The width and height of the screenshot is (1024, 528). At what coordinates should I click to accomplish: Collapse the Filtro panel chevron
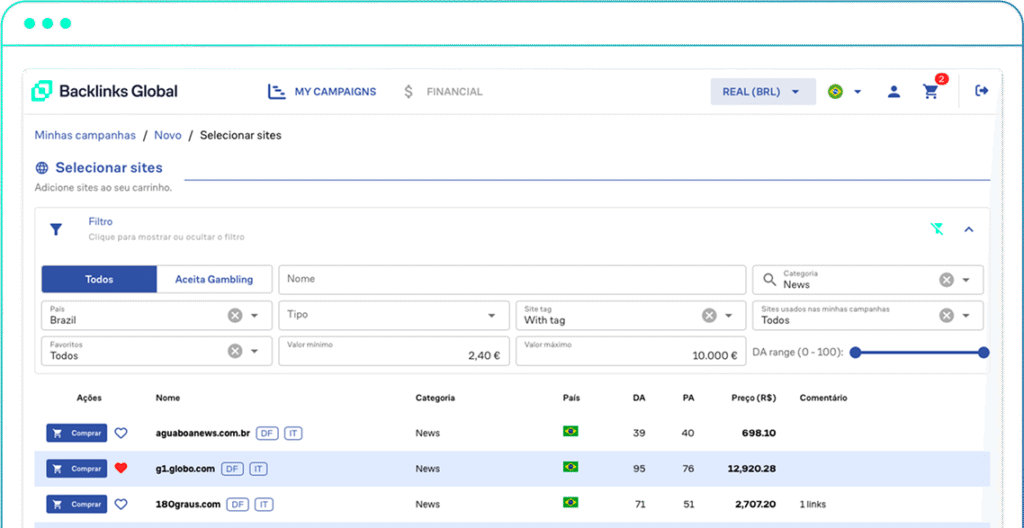point(968,229)
